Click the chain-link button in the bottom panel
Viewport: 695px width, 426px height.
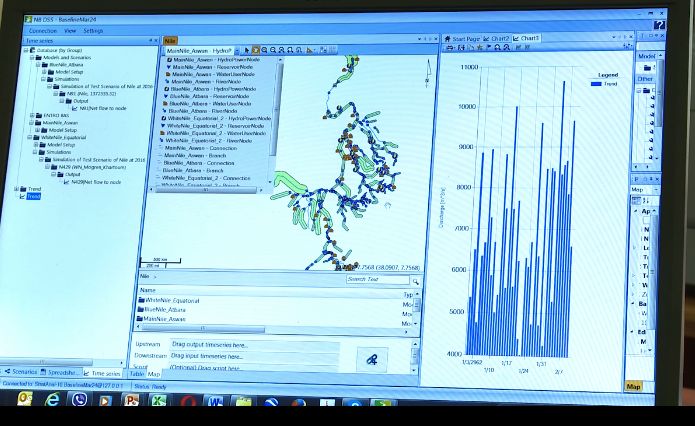375,359
